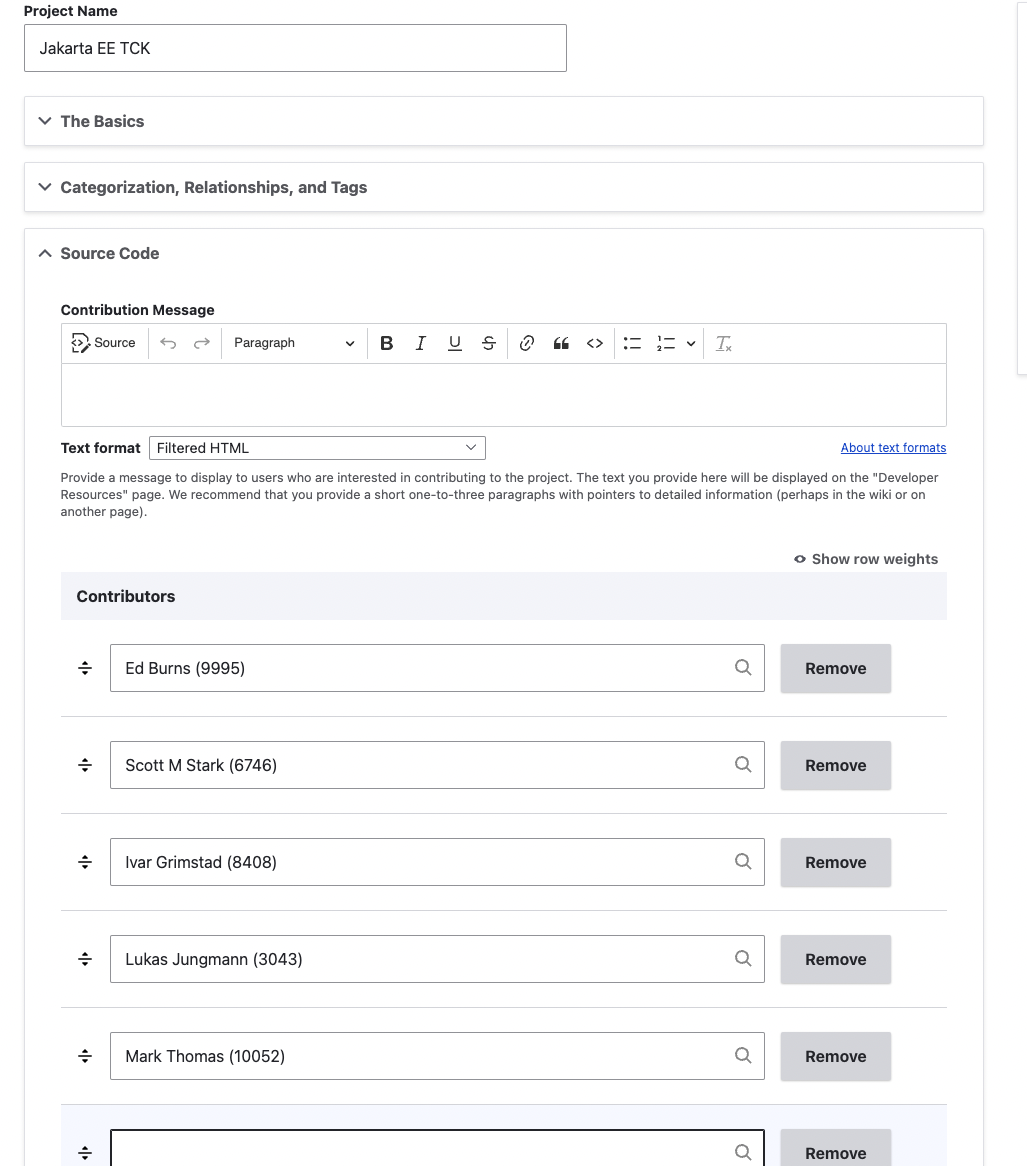Image resolution: width=1027 pixels, height=1166 pixels.
Task: Show row weights for contributors
Action: [866, 559]
